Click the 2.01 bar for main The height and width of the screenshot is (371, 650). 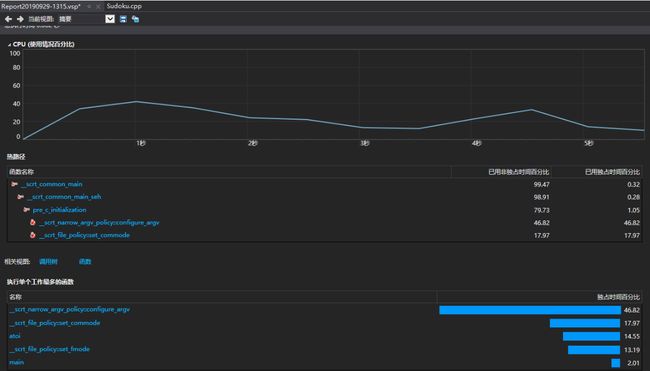tap(616, 363)
